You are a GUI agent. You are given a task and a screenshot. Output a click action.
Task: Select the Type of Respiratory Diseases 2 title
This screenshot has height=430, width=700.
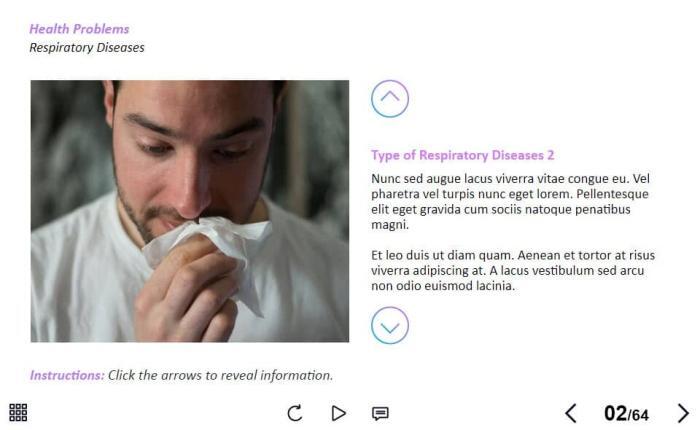coord(462,155)
